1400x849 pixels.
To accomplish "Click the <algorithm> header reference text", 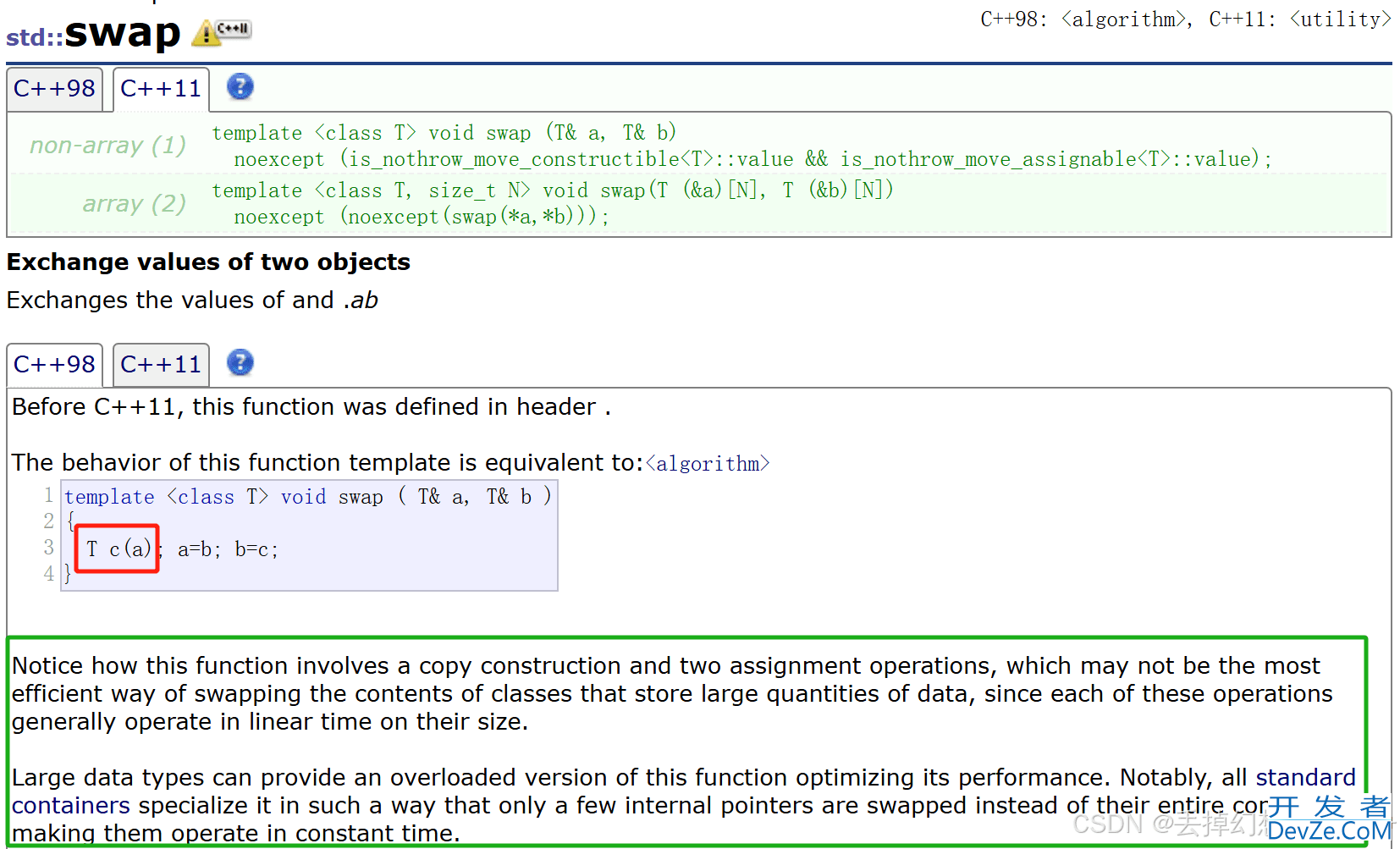I will 708,464.
